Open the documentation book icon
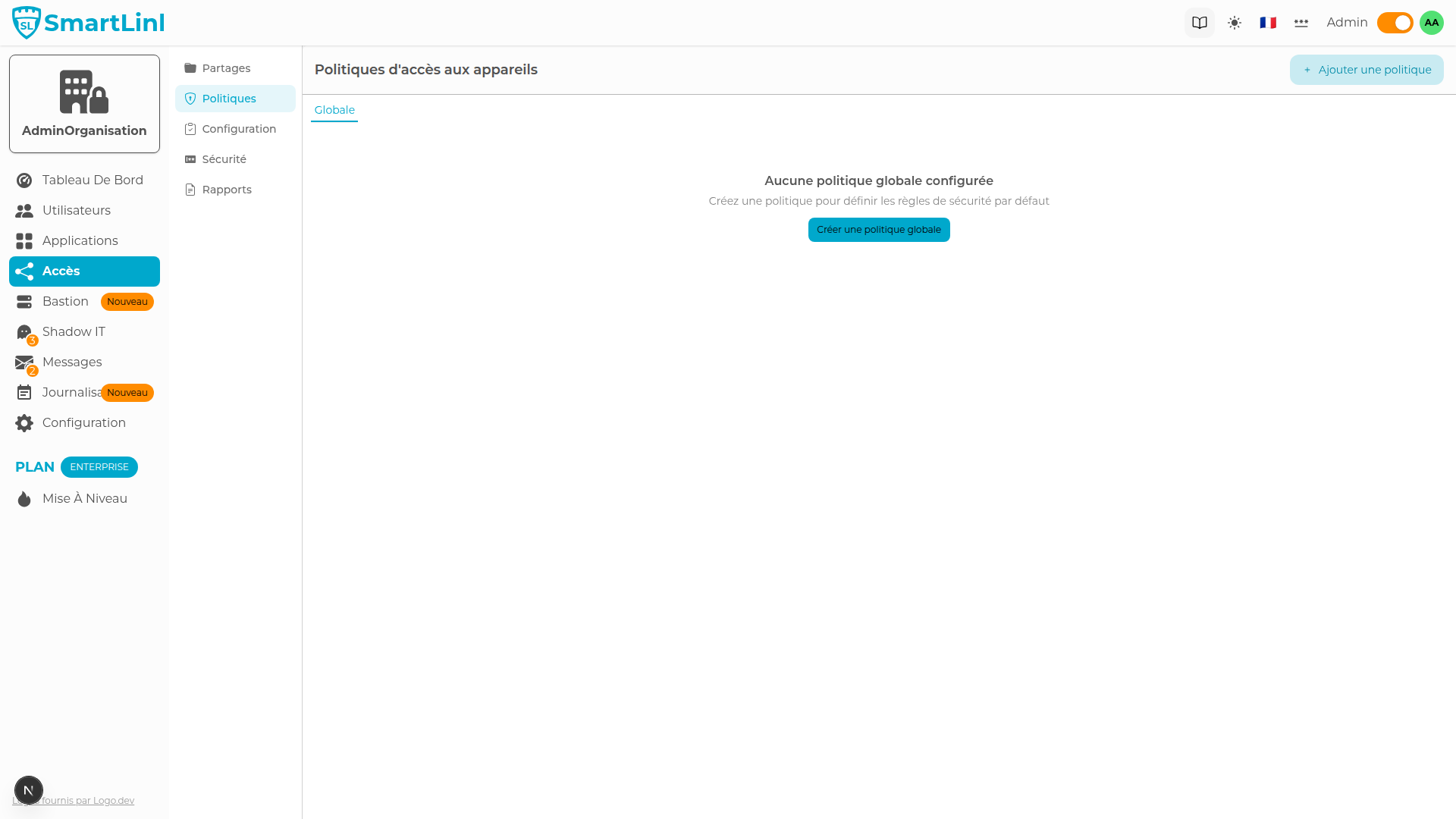Viewport: 1456px width, 819px height. click(1199, 22)
